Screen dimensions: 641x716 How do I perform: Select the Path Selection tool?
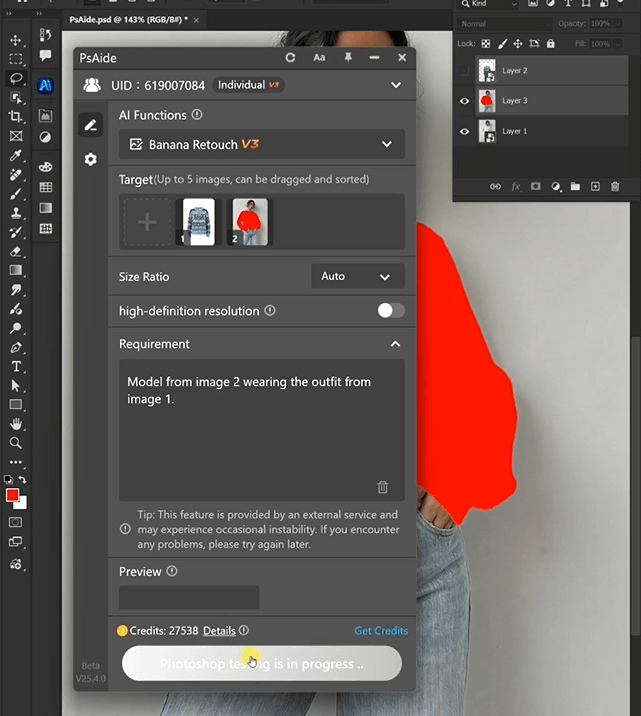[16, 386]
